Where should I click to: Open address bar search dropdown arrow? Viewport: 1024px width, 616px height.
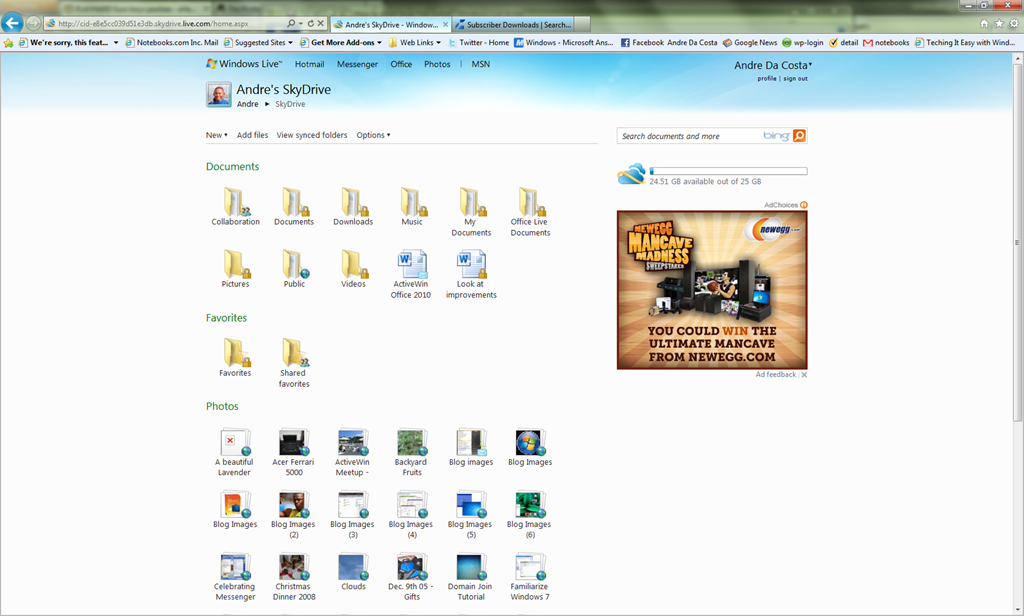click(300, 24)
